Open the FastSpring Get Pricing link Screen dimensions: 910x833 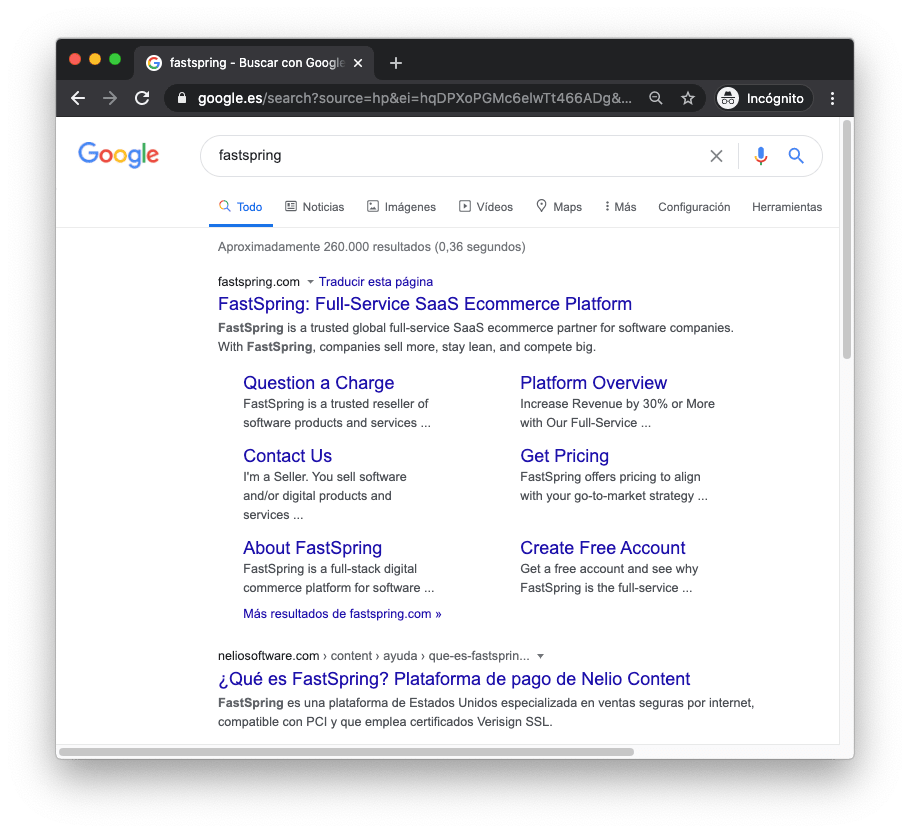(564, 455)
